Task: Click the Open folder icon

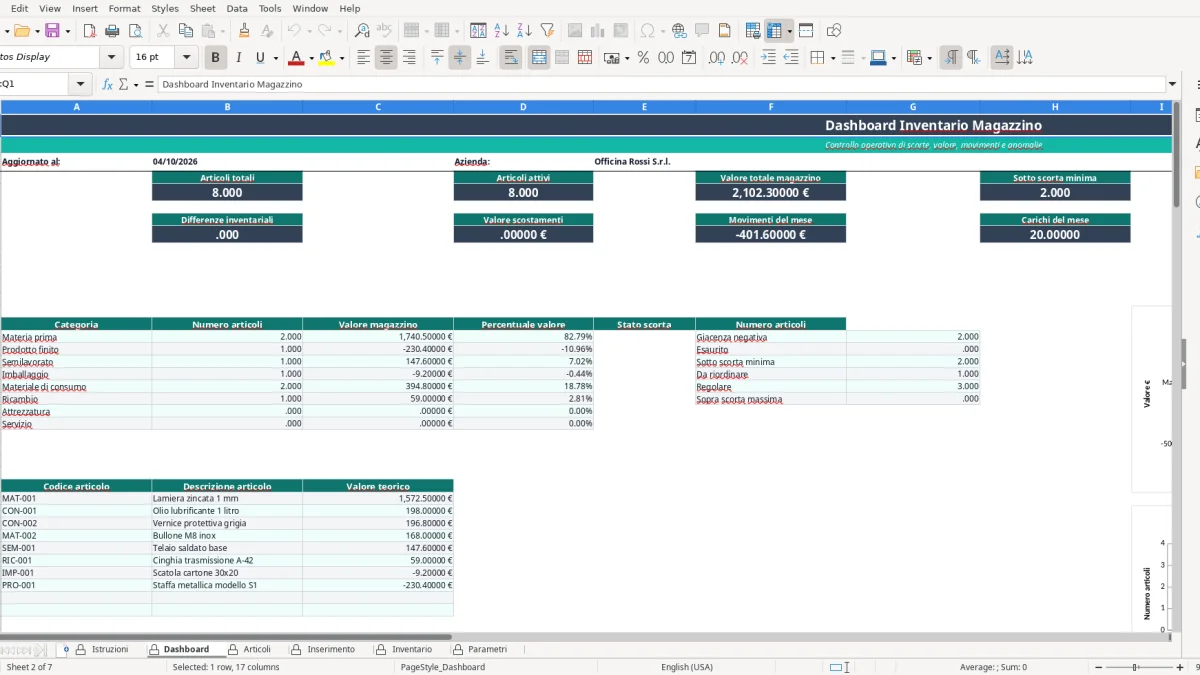Action: click(20, 31)
